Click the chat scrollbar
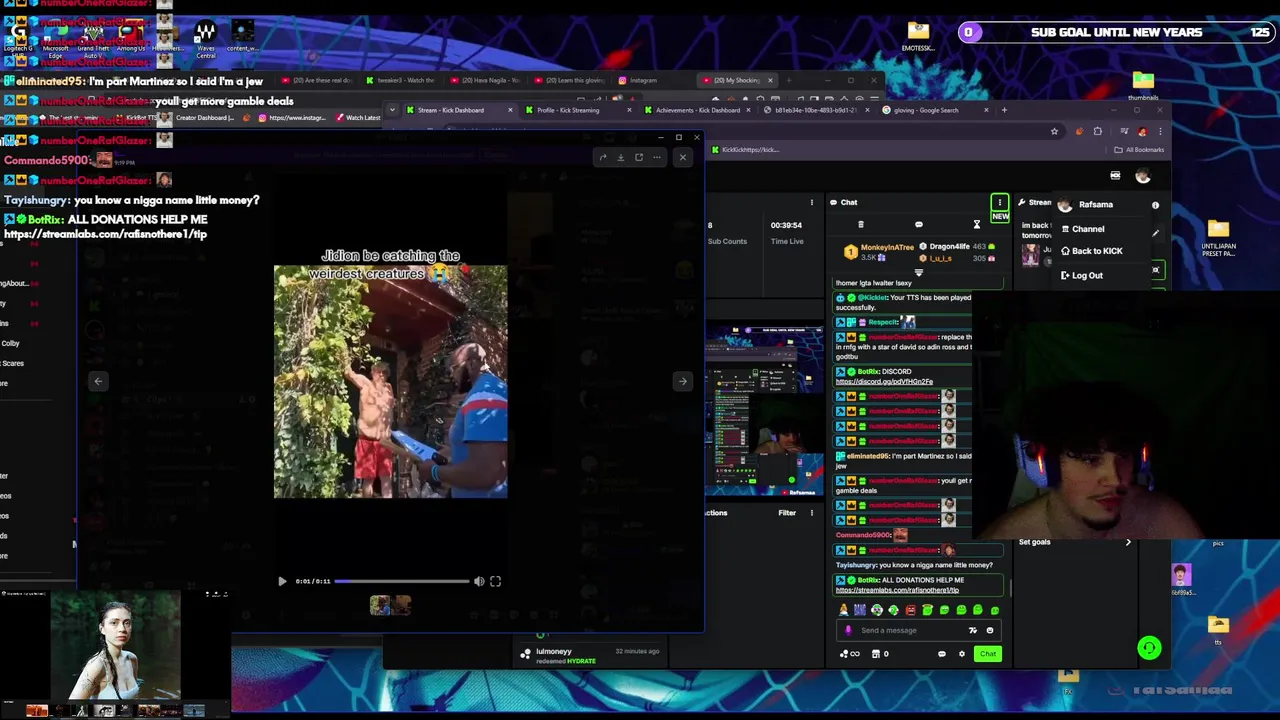This screenshot has height=720, width=1280. click(1009, 590)
